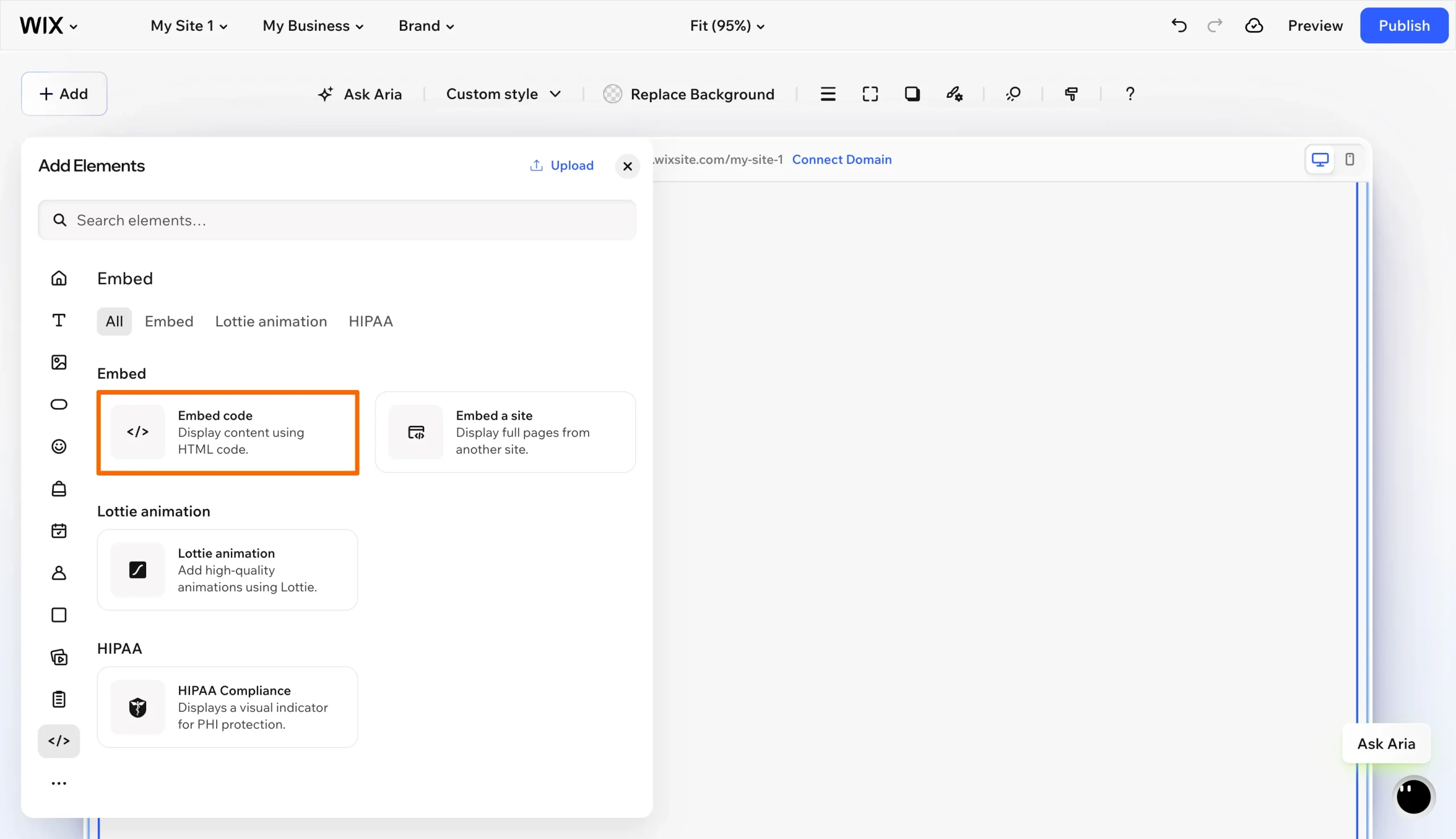Screen dimensions: 1456x839
Task: Open the embed code sidebar category
Action: (59, 741)
